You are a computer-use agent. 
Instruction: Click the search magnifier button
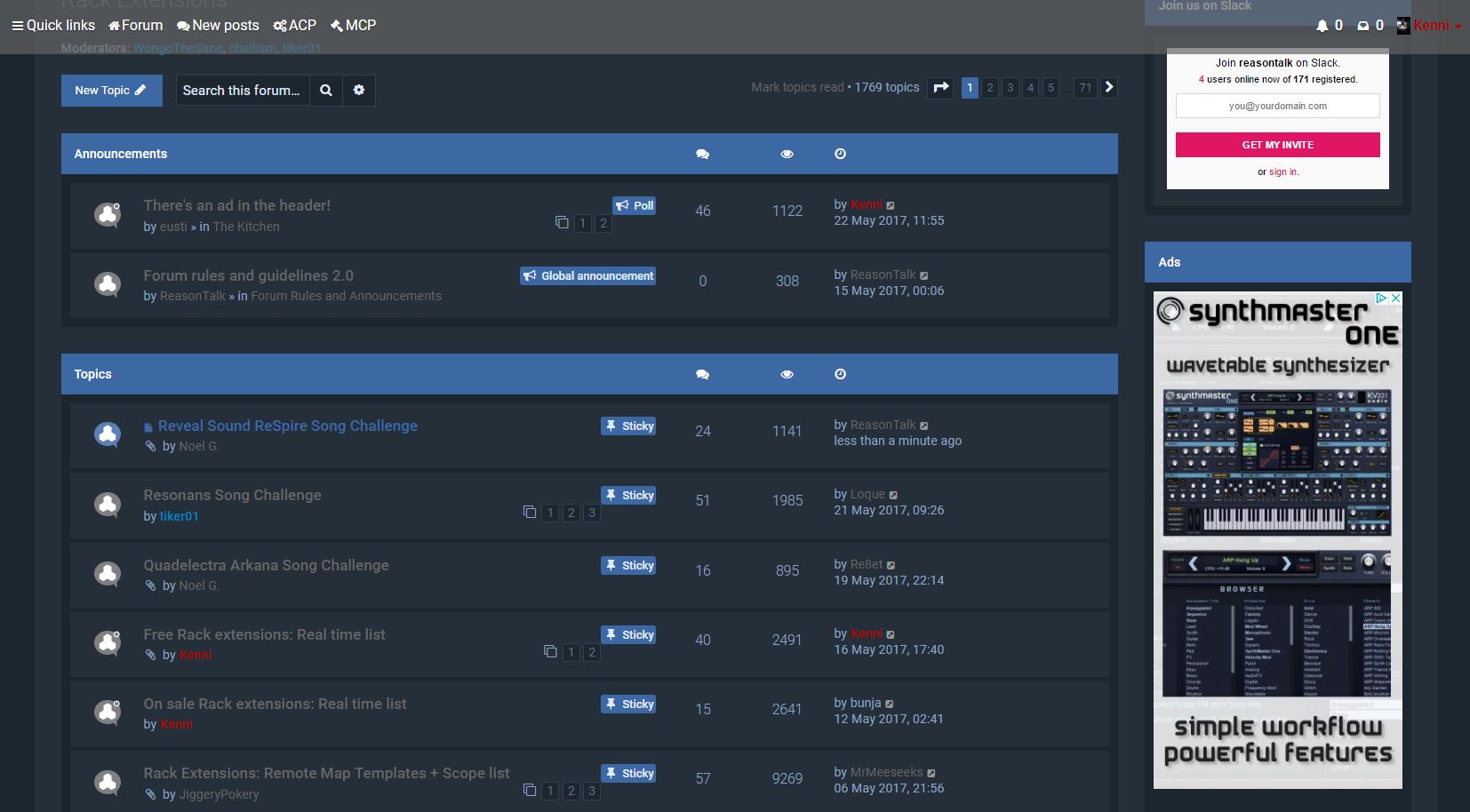(326, 91)
